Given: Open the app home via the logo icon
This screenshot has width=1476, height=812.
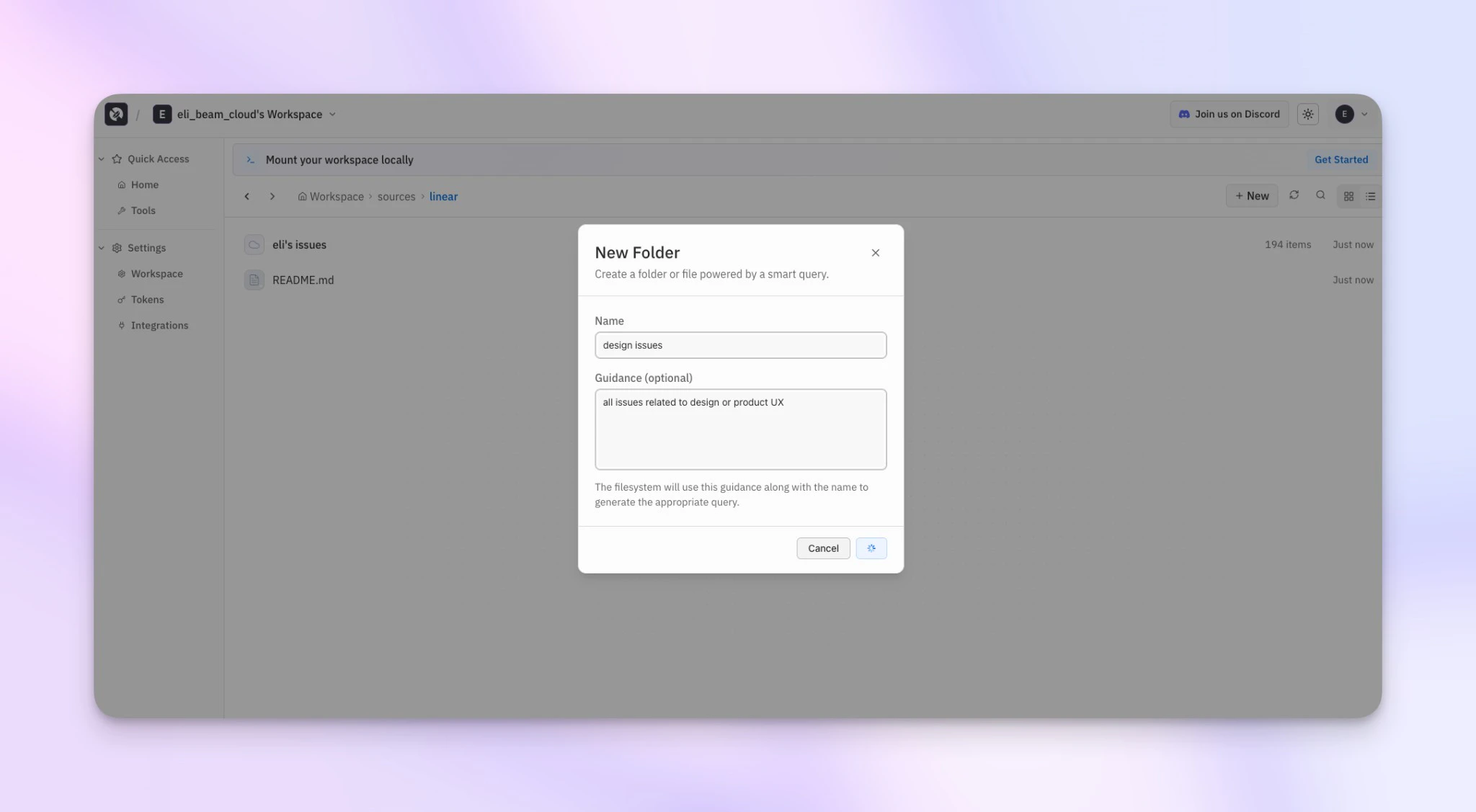Looking at the screenshot, I should click(x=116, y=114).
